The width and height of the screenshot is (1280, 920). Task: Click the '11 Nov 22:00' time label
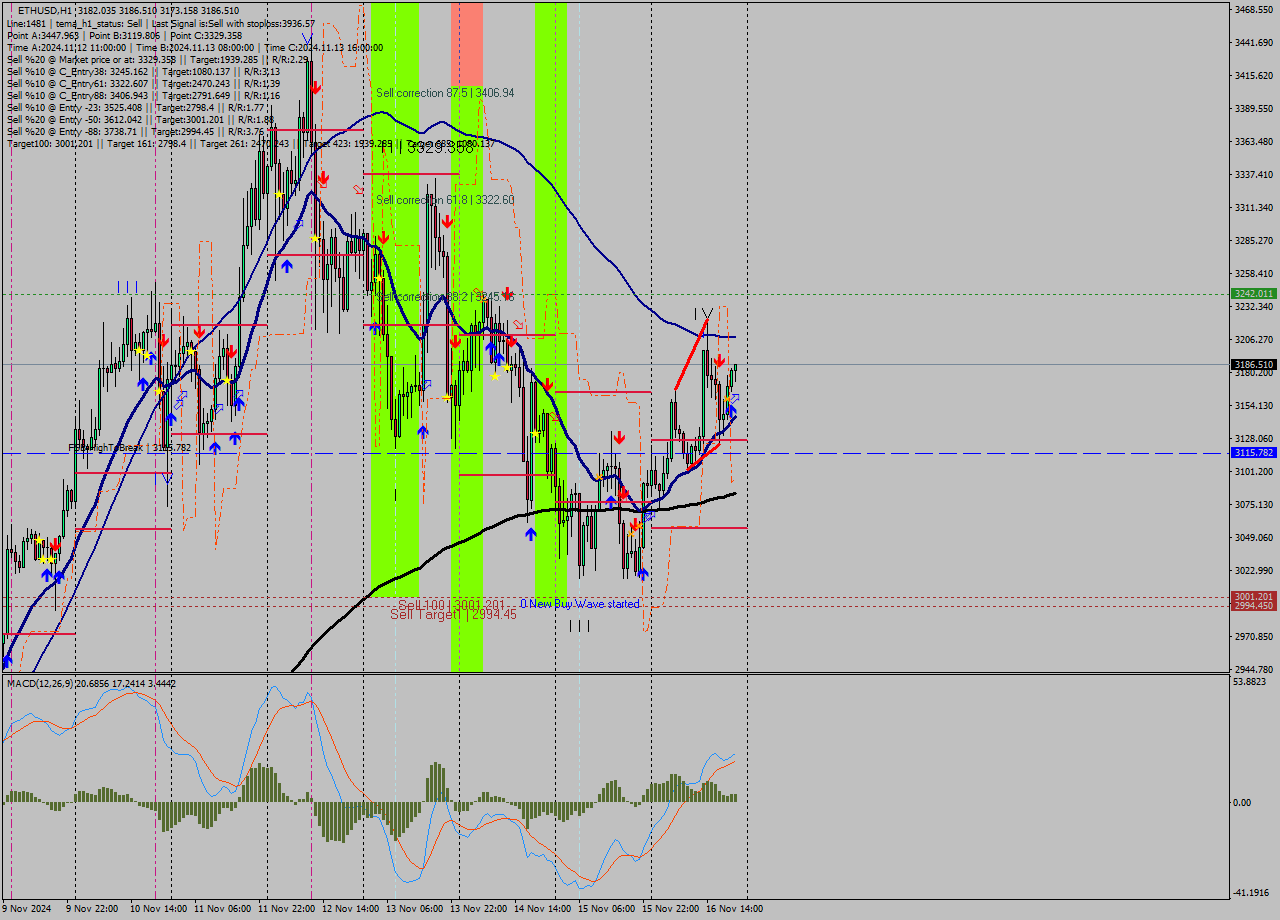click(x=285, y=909)
